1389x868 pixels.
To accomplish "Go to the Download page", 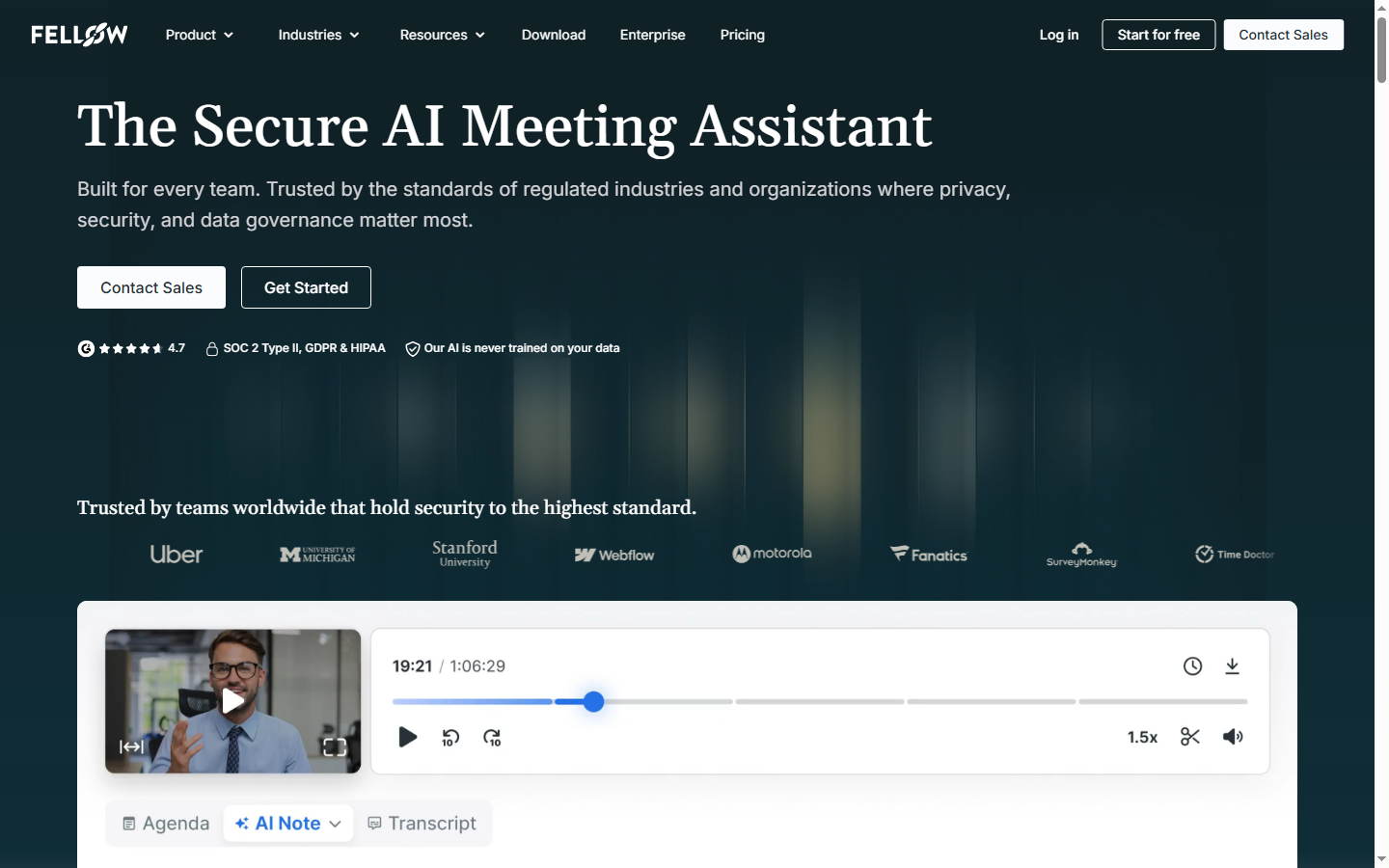I will click(x=554, y=35).
